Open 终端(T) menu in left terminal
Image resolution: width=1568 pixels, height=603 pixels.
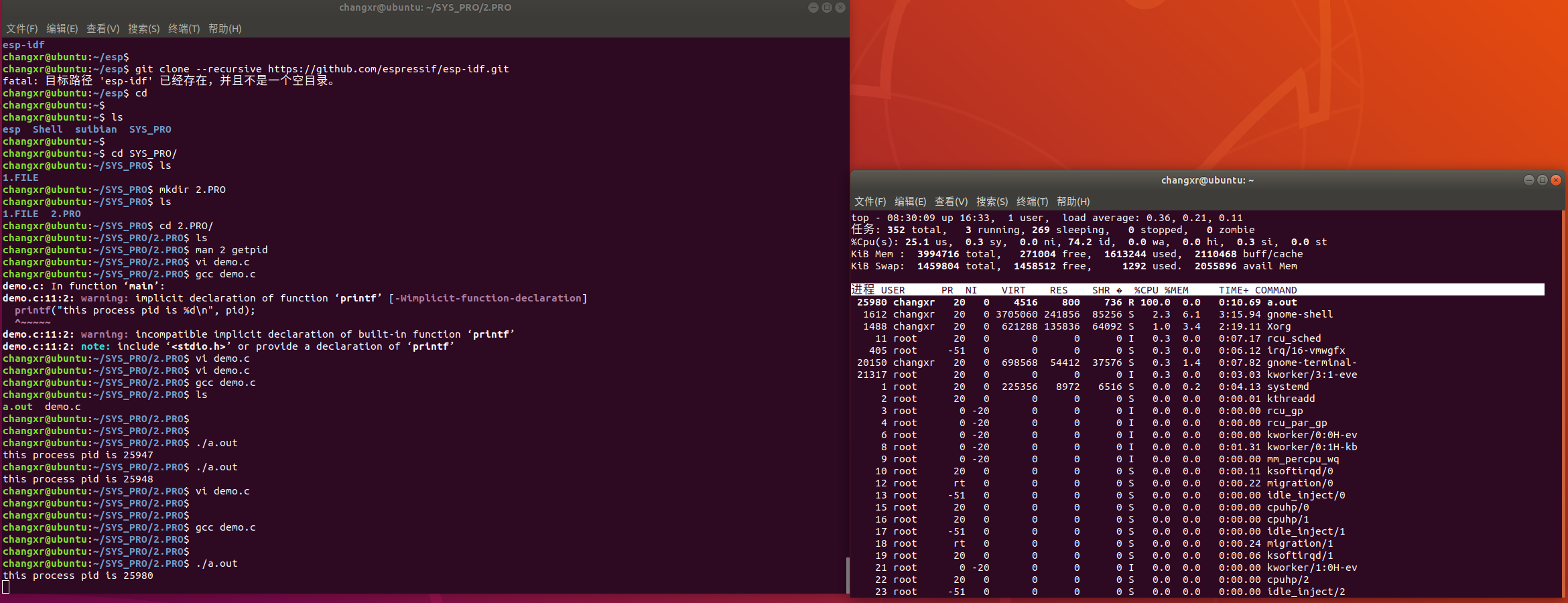point(184,29)
